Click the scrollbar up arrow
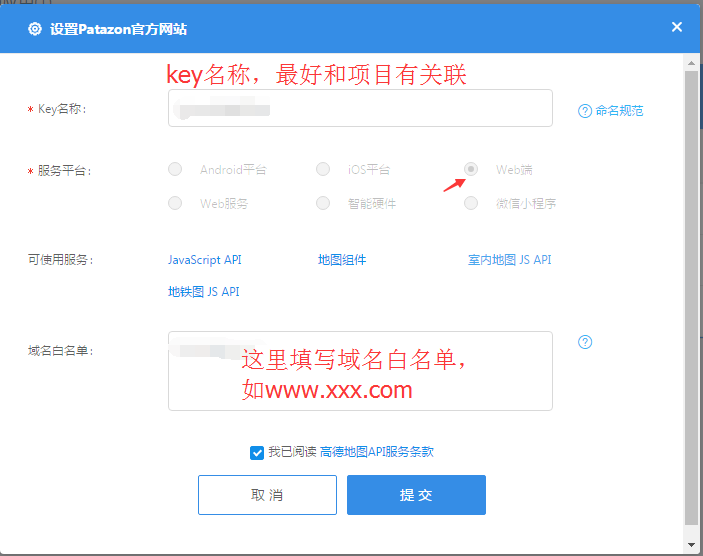Screen dimensions: 703x556 click(x=691, y=63)
